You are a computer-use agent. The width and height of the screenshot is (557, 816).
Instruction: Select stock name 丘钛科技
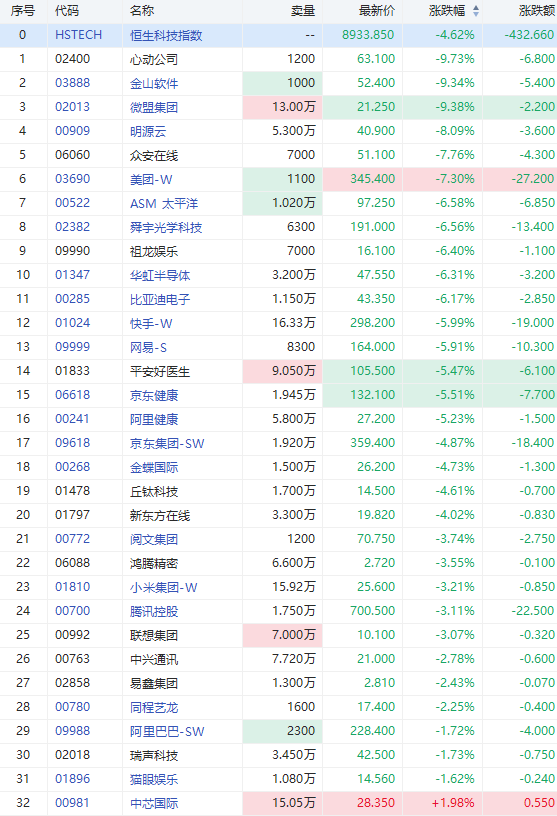(154, 491)
